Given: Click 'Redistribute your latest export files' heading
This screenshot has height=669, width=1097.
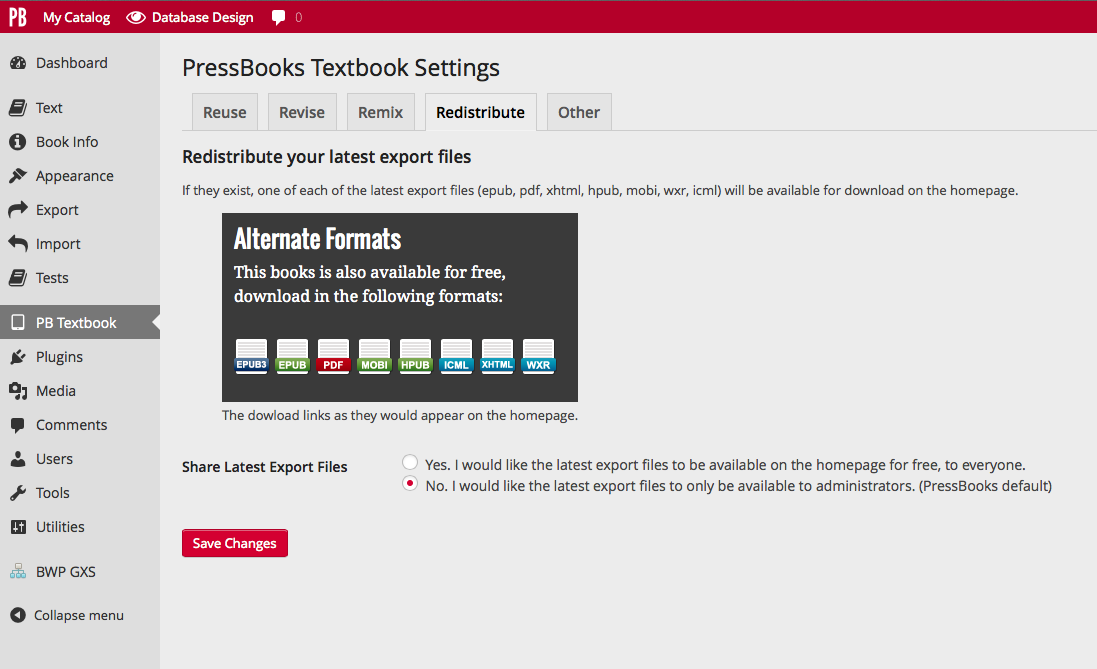Looking at the screenshot, I should [327, 157].
